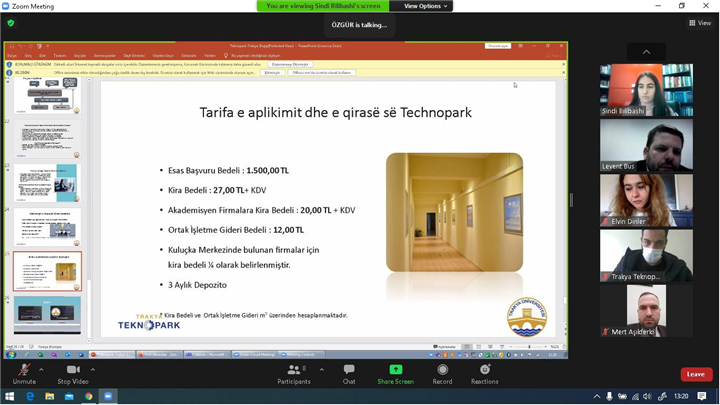Viewport: 720px width, 405px height.
Task: Click 'Etkinleştir' button in notification bar
Action: [x=272, y=73]
